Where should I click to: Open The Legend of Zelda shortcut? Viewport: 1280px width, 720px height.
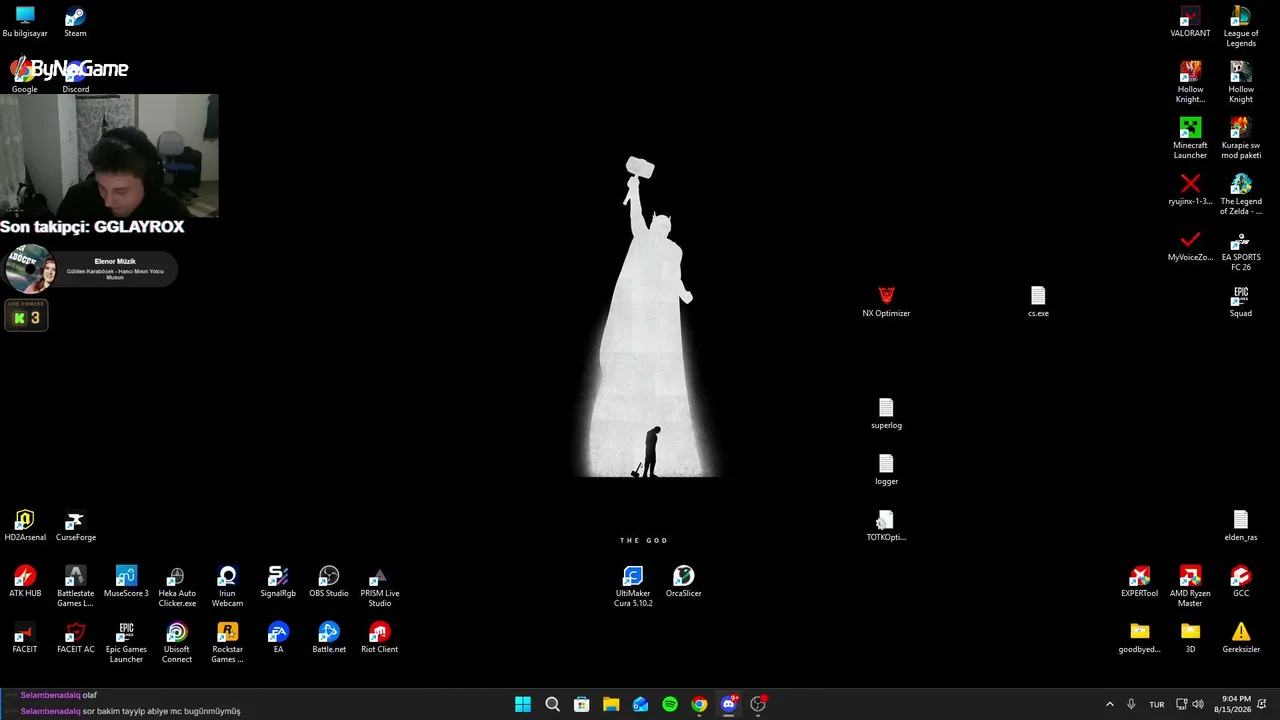[x=1241, y=195]
